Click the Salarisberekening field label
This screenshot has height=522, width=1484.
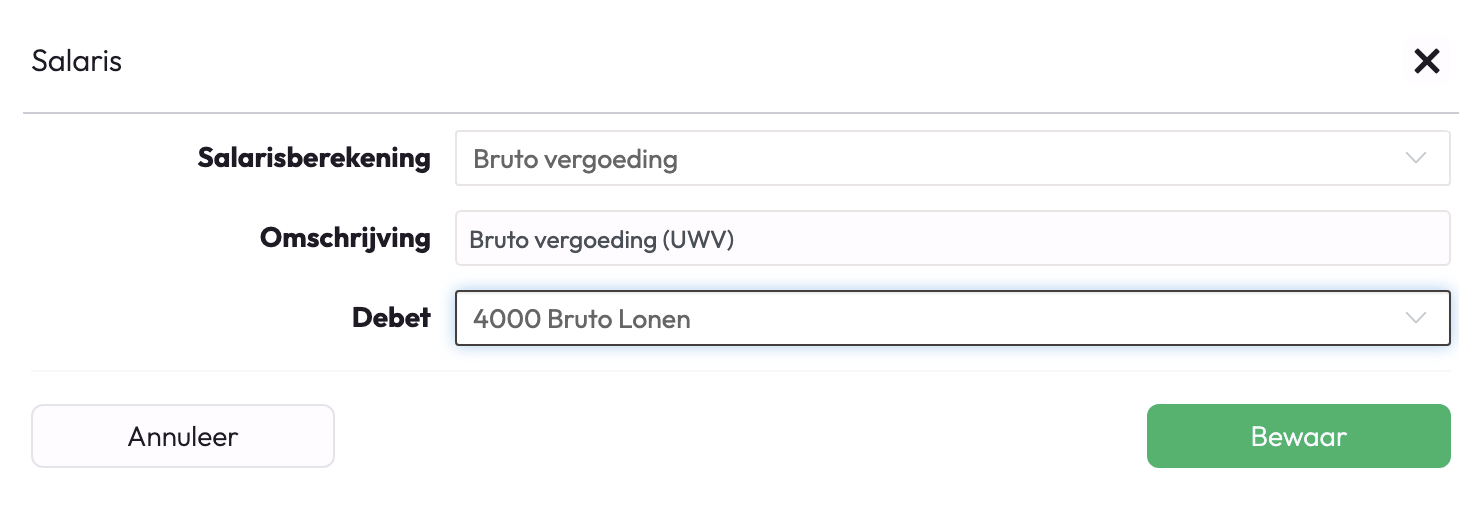click(x=314, y=158)
